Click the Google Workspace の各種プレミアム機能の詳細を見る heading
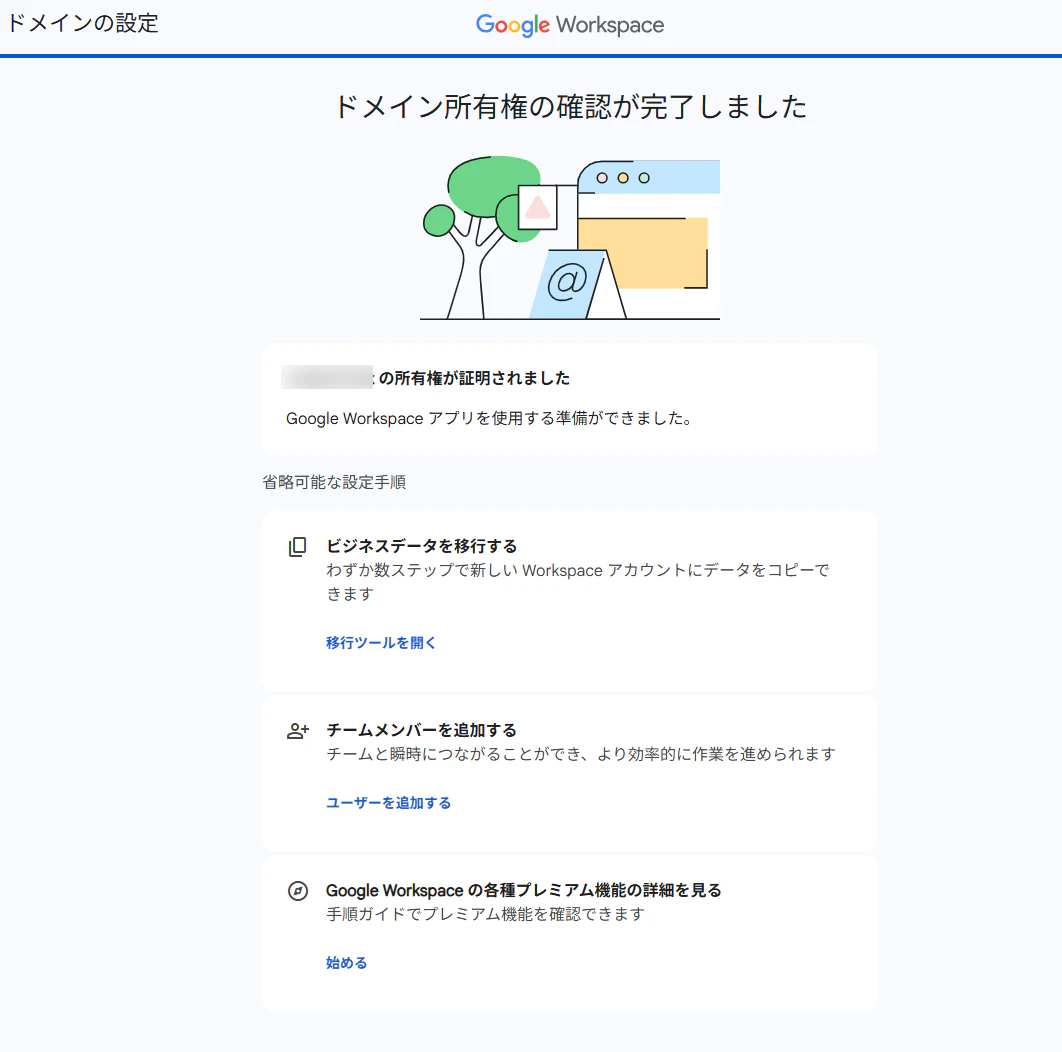The height and width of the screenshot is (1052, 1062). pyautogui.click(x=524, y=890)
